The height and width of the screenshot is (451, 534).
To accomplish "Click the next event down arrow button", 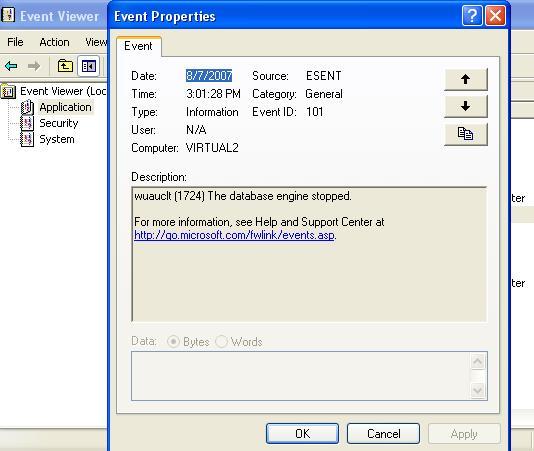I will [466, 107].
